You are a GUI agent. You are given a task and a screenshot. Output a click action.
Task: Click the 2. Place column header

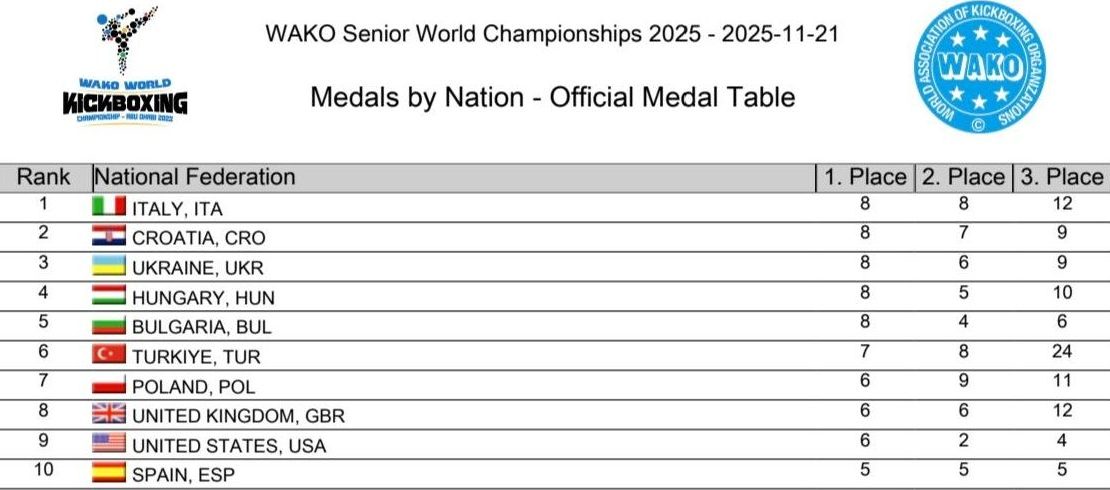click(x=962, y=177)
